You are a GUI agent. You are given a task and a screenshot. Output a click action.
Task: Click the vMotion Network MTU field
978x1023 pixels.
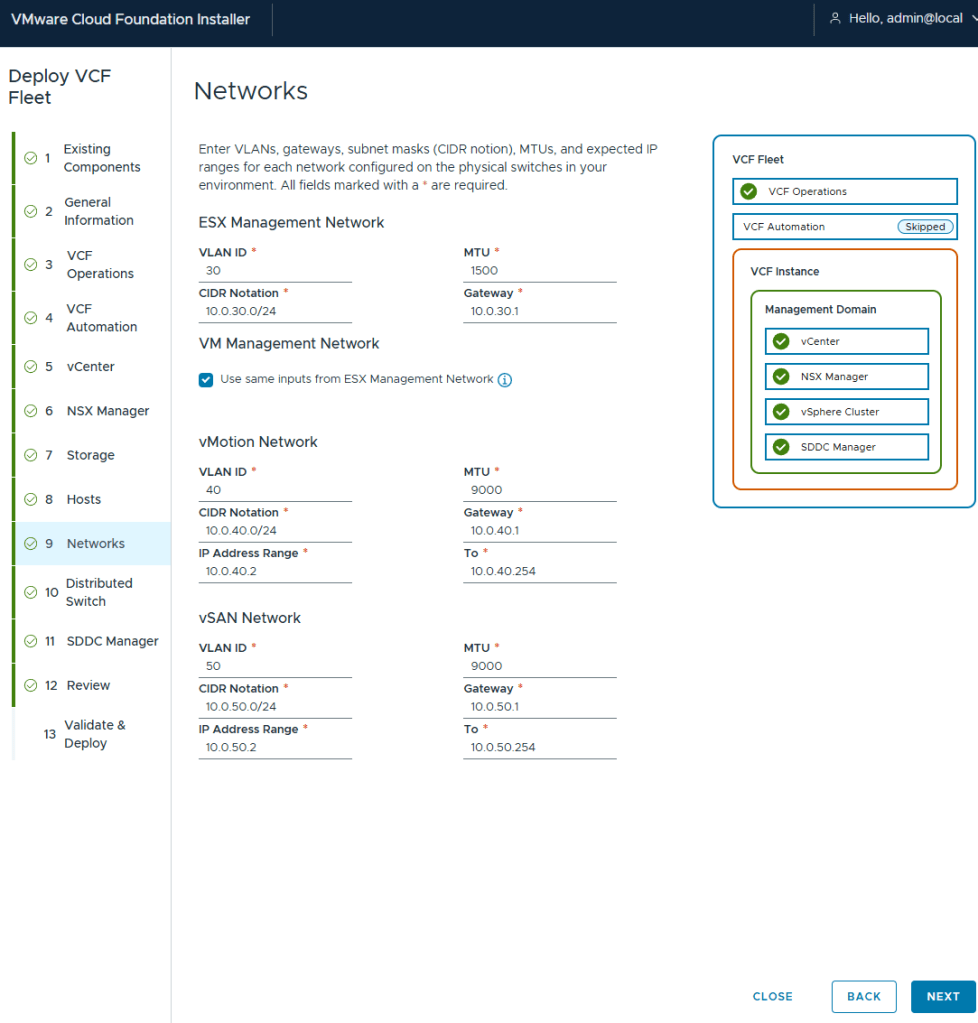tap(539, 490)
